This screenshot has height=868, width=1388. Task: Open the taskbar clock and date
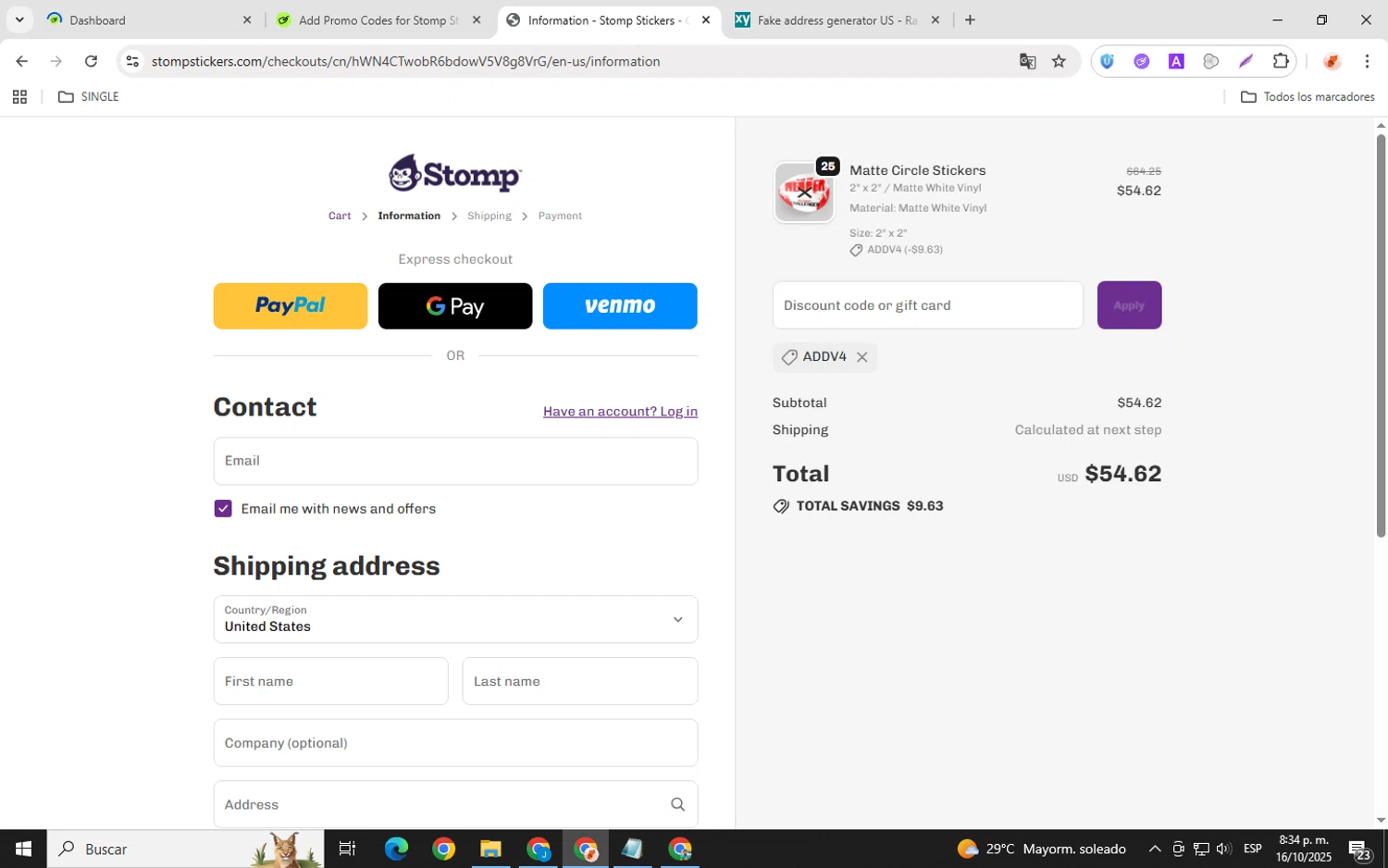coord(1304,849)
